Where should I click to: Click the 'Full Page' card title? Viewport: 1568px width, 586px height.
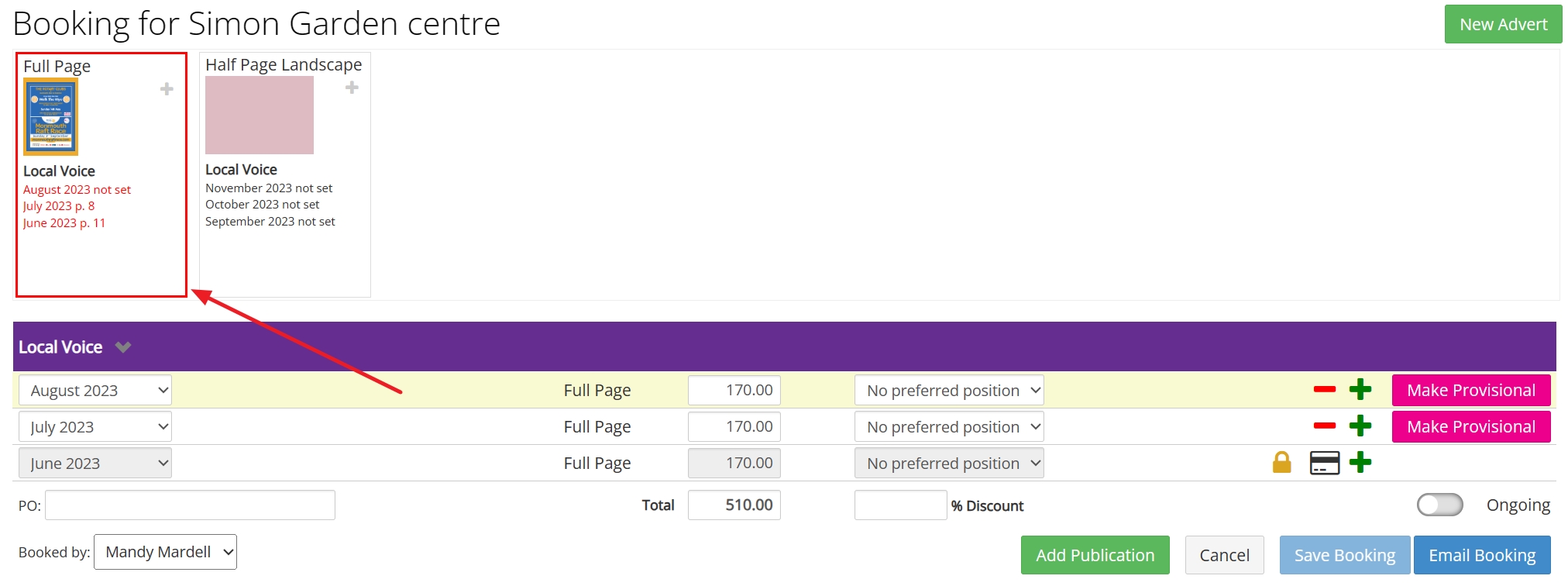57,67
